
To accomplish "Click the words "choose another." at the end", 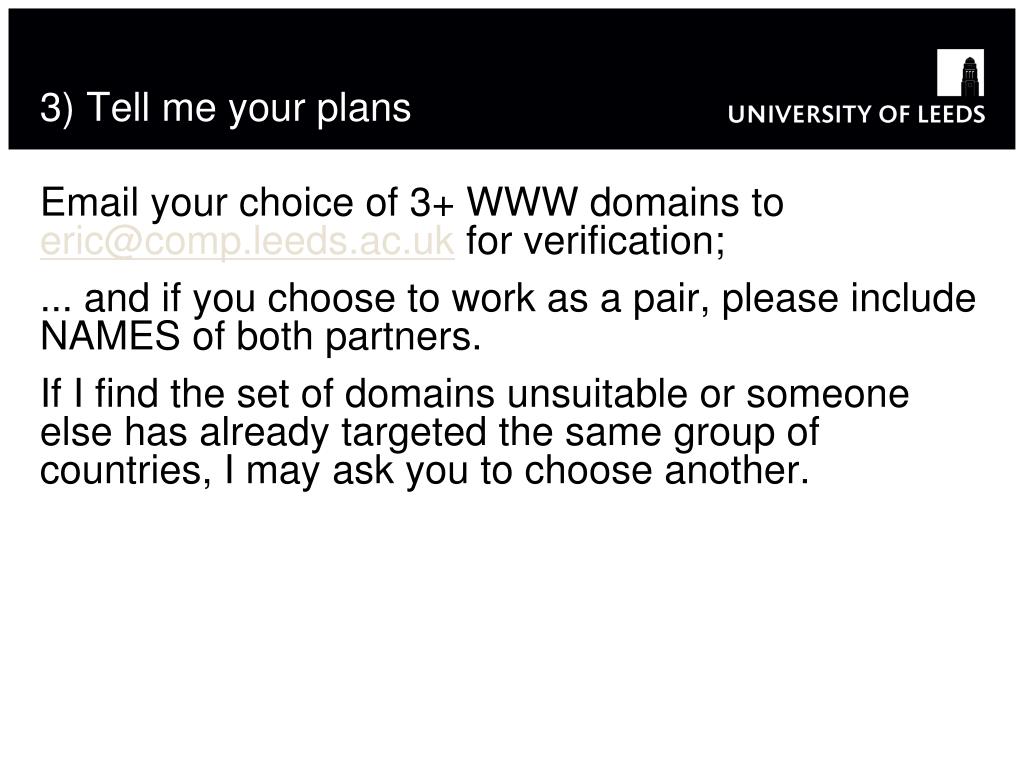I will 667,471.
